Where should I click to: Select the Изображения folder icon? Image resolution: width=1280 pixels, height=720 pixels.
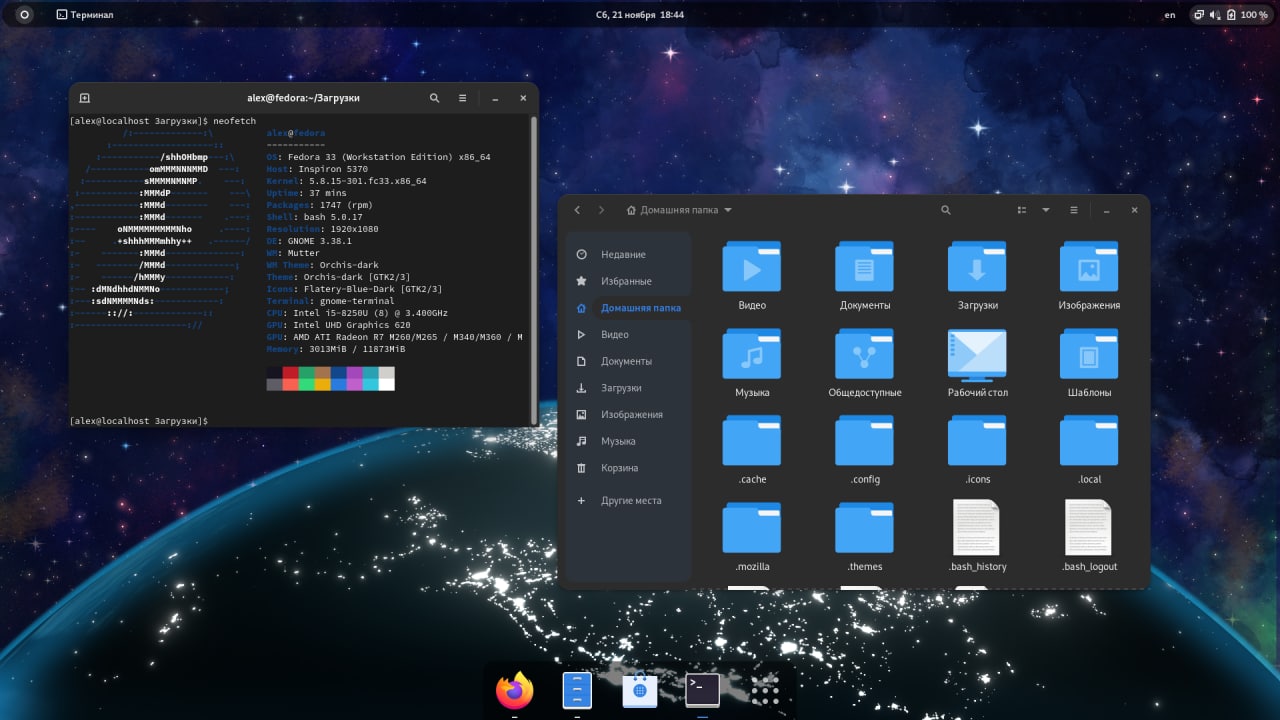point(1089,267)
